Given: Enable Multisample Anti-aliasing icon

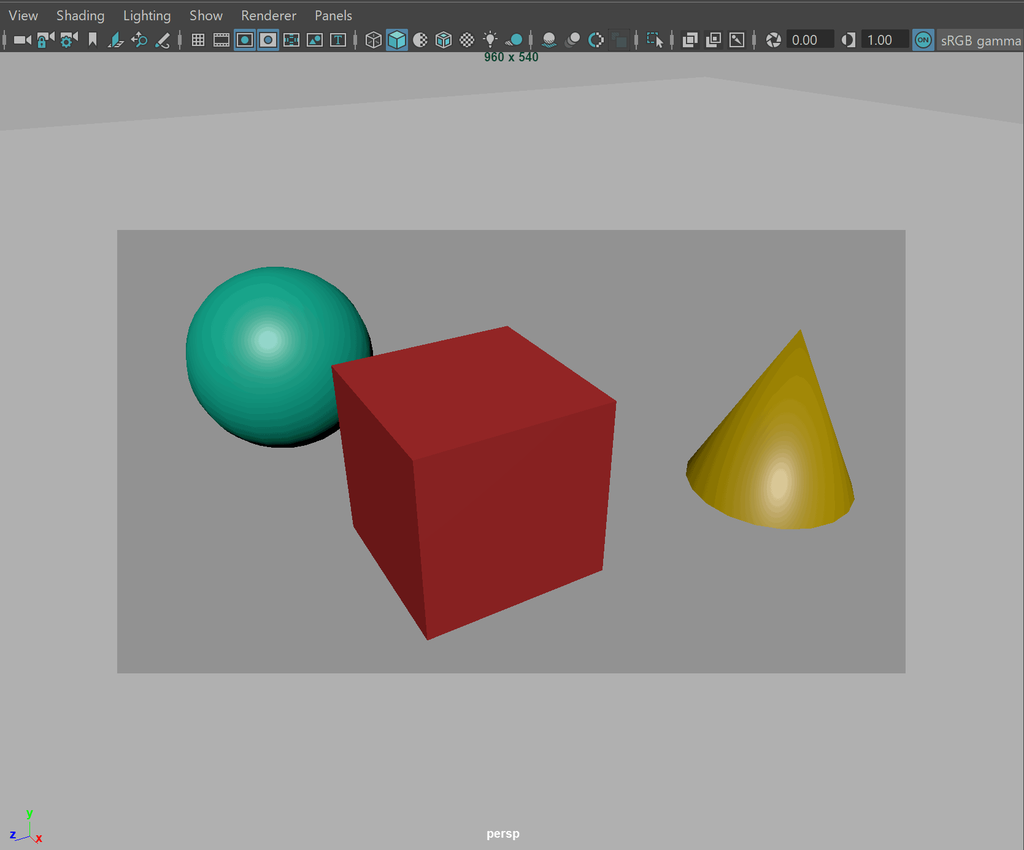Looking at the screenshot, I should (x=596, y=40).
